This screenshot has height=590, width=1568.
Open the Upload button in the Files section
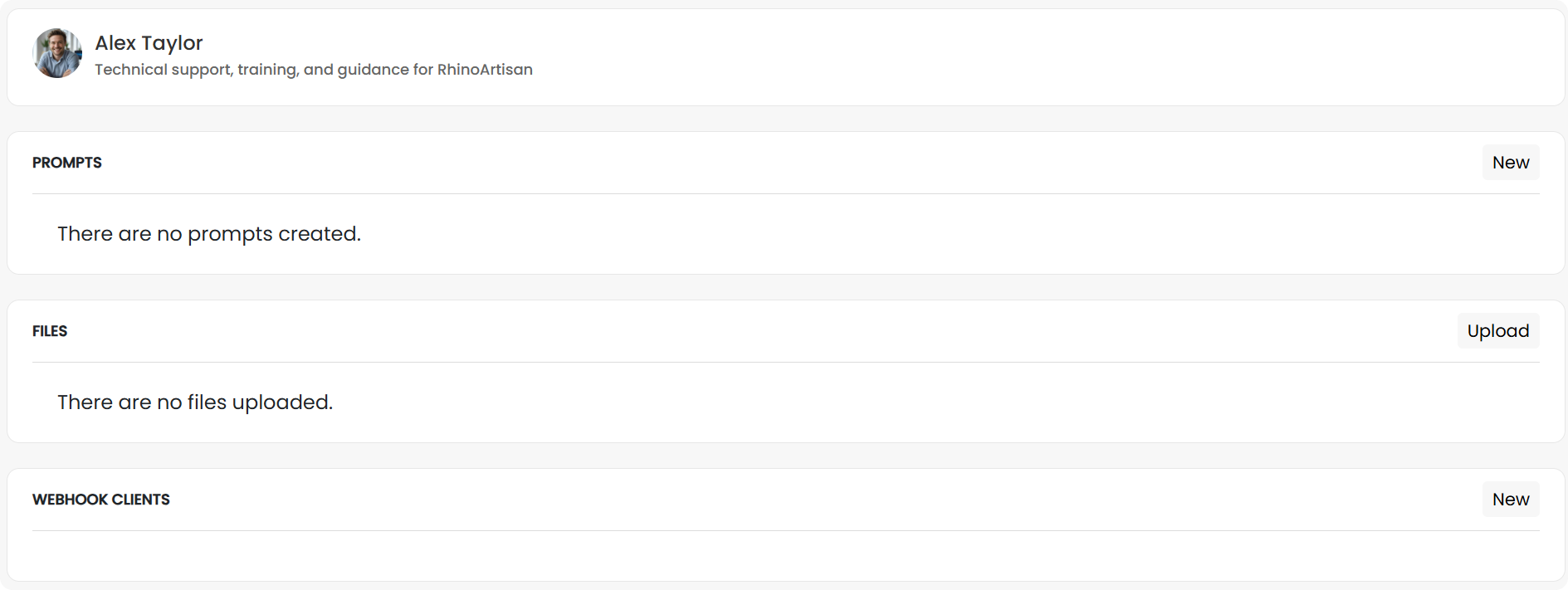pyautogui.click(x=1498, y=331)
